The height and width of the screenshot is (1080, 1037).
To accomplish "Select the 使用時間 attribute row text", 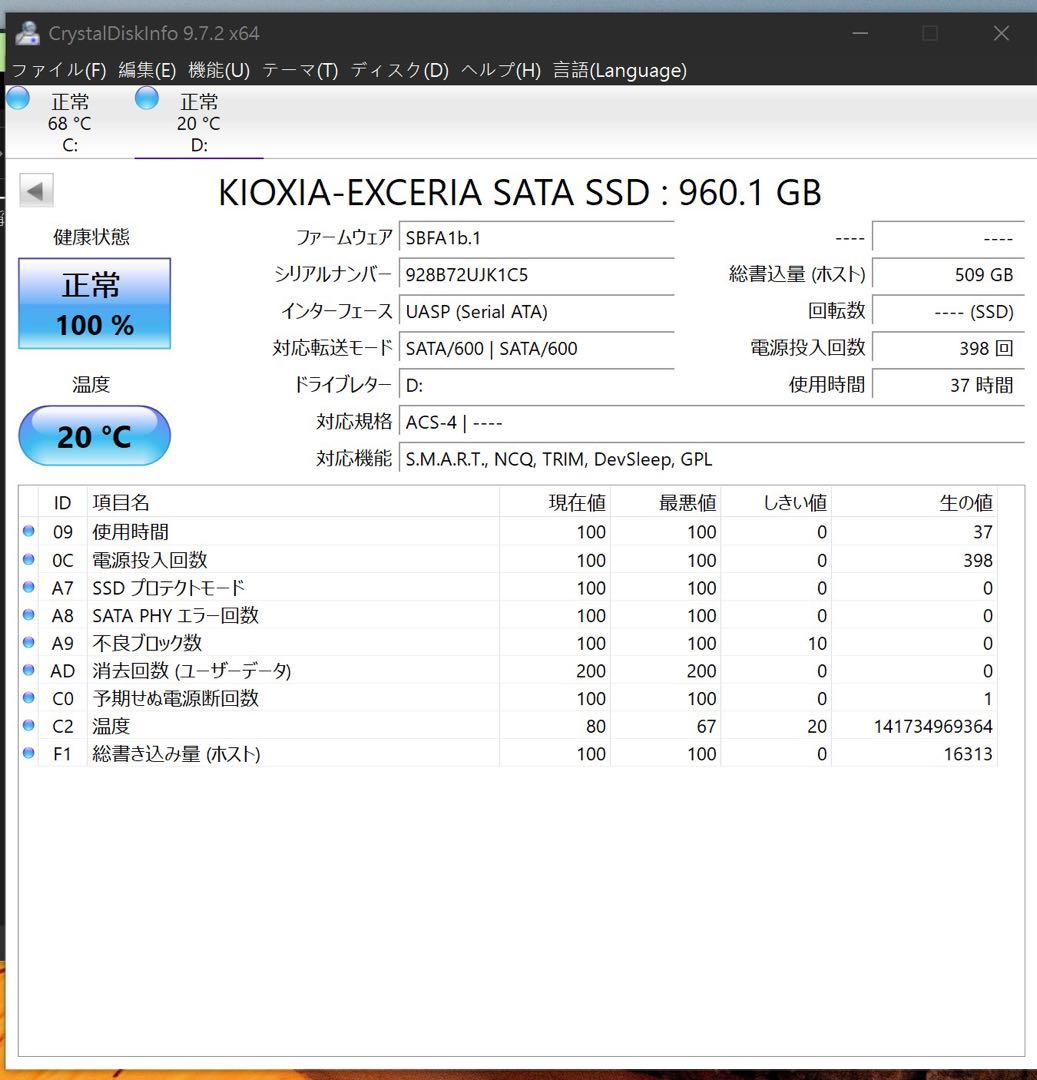I will tap(130, 532).
